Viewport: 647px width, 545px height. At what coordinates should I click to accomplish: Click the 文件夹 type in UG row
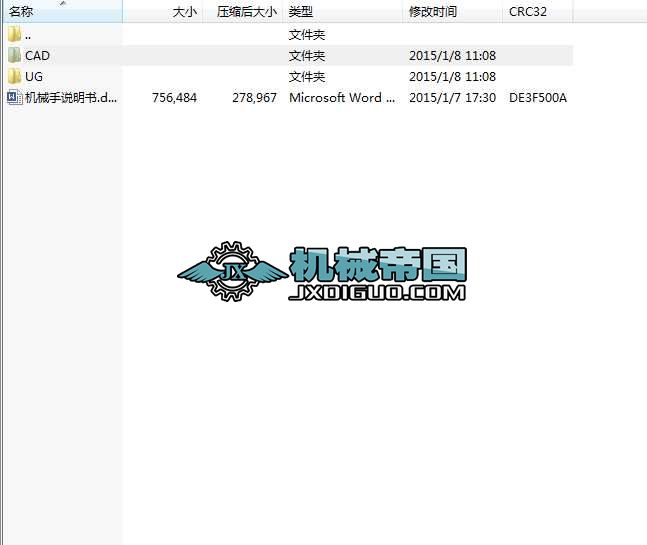[307, 77]
